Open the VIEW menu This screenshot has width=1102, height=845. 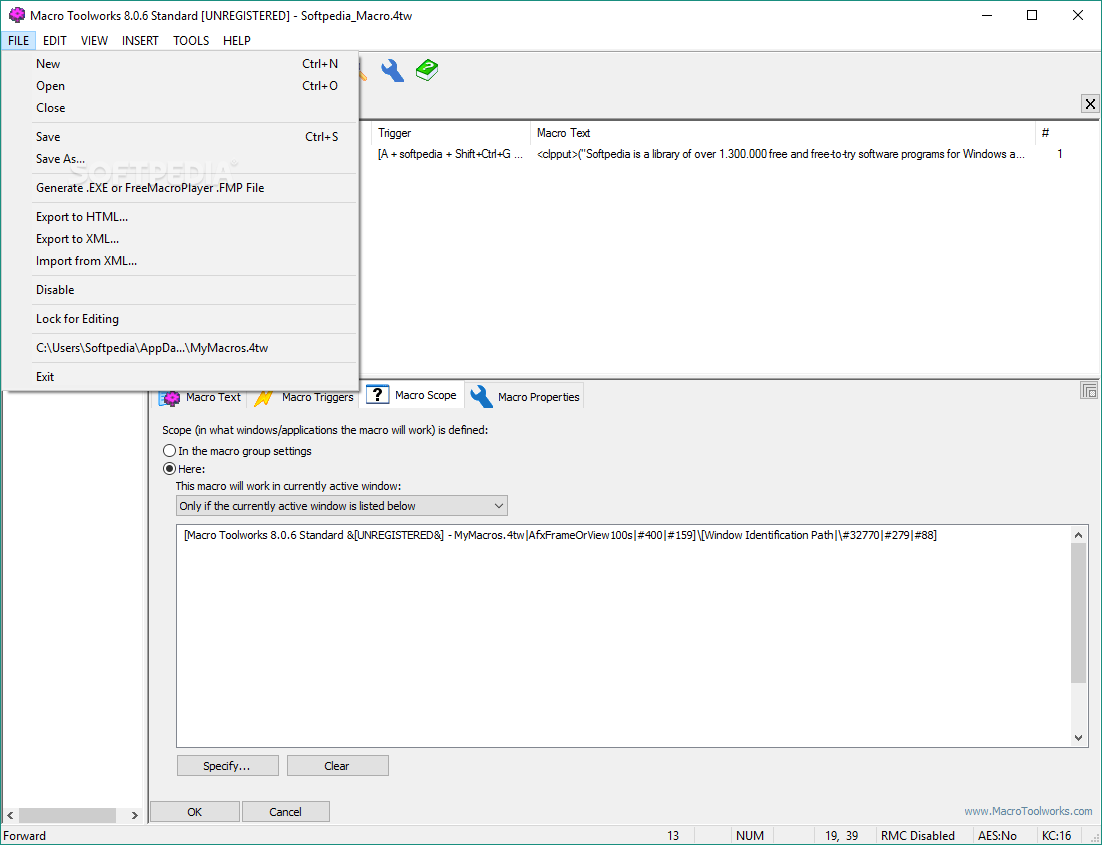(94, 41)
